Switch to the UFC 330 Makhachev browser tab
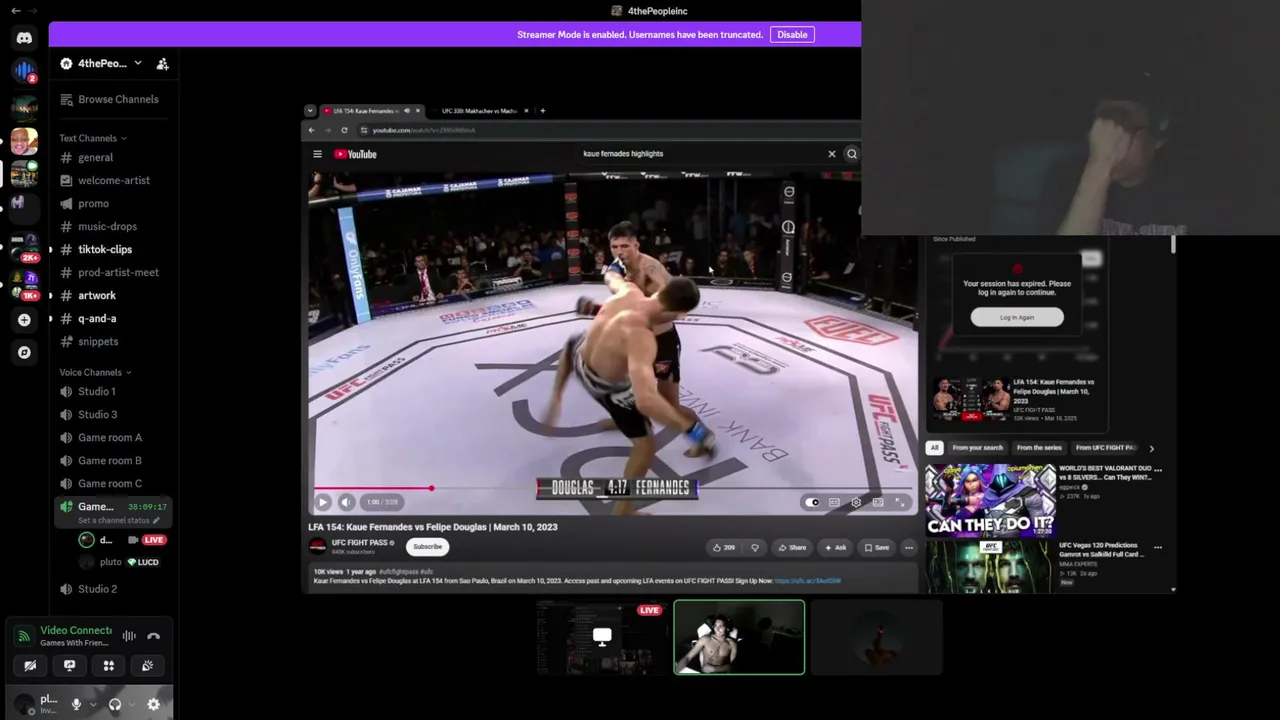The width and height of the screenshot is (1280, 720). (480, 110)
